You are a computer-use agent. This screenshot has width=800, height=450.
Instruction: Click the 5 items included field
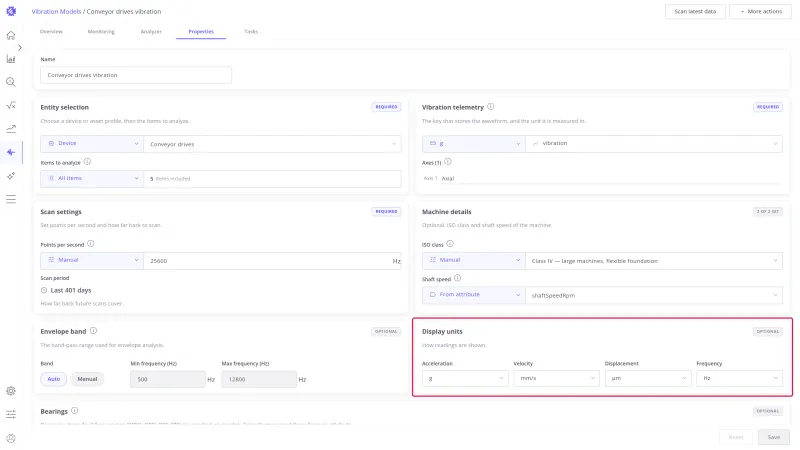tap(272, 179)
